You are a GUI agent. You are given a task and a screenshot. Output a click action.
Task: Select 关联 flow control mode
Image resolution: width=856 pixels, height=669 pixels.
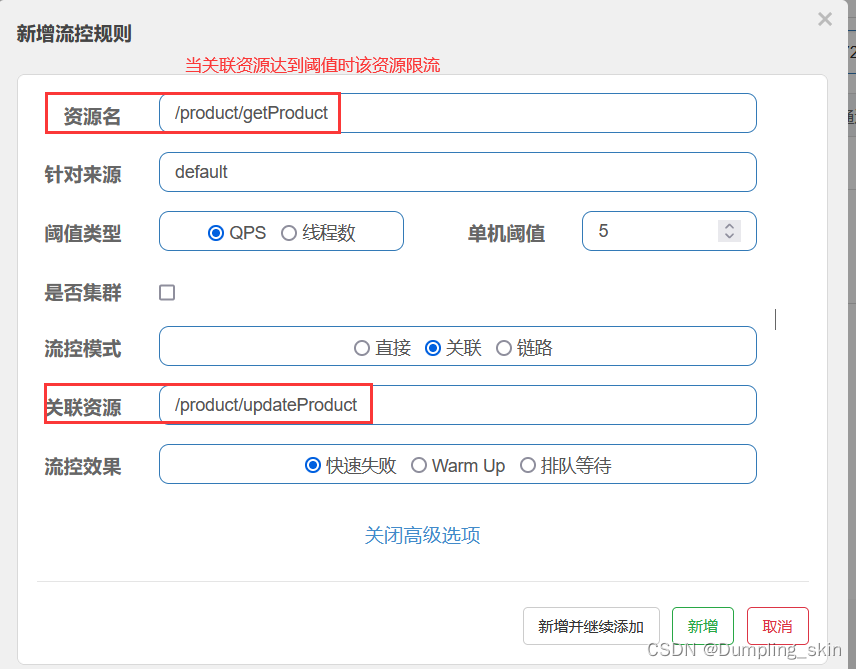[433, 348]
